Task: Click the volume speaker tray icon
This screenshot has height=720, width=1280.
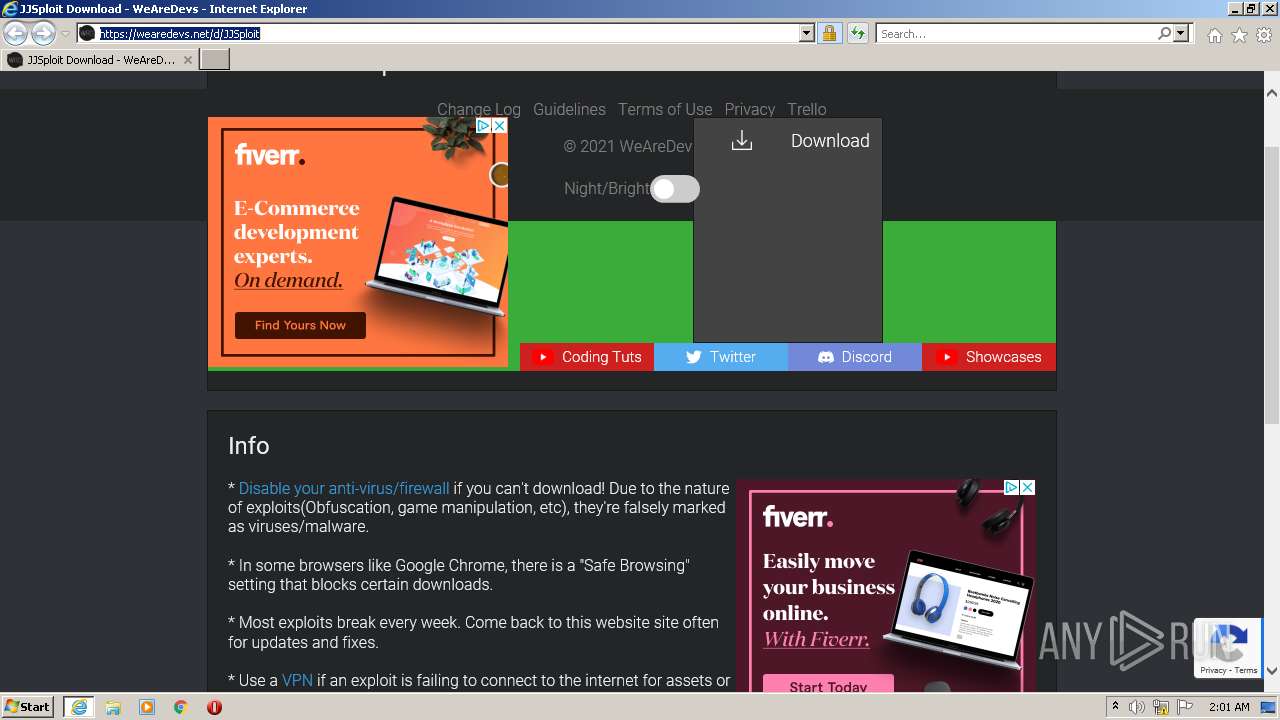Action: tap(1137, 707)
